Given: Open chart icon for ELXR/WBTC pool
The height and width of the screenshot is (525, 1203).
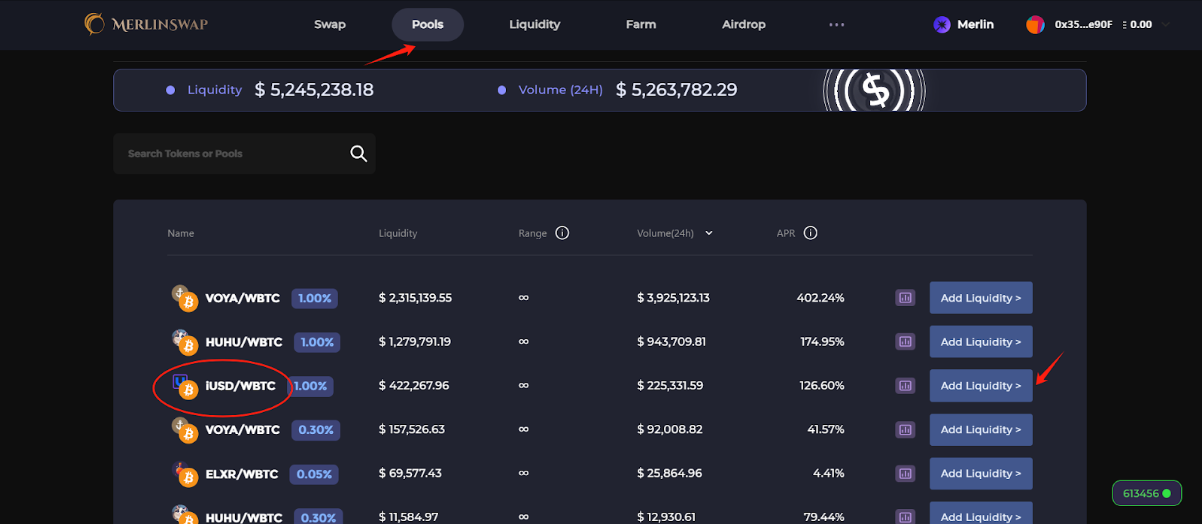Looking at the screenshot, I should (x=905, y=473).
